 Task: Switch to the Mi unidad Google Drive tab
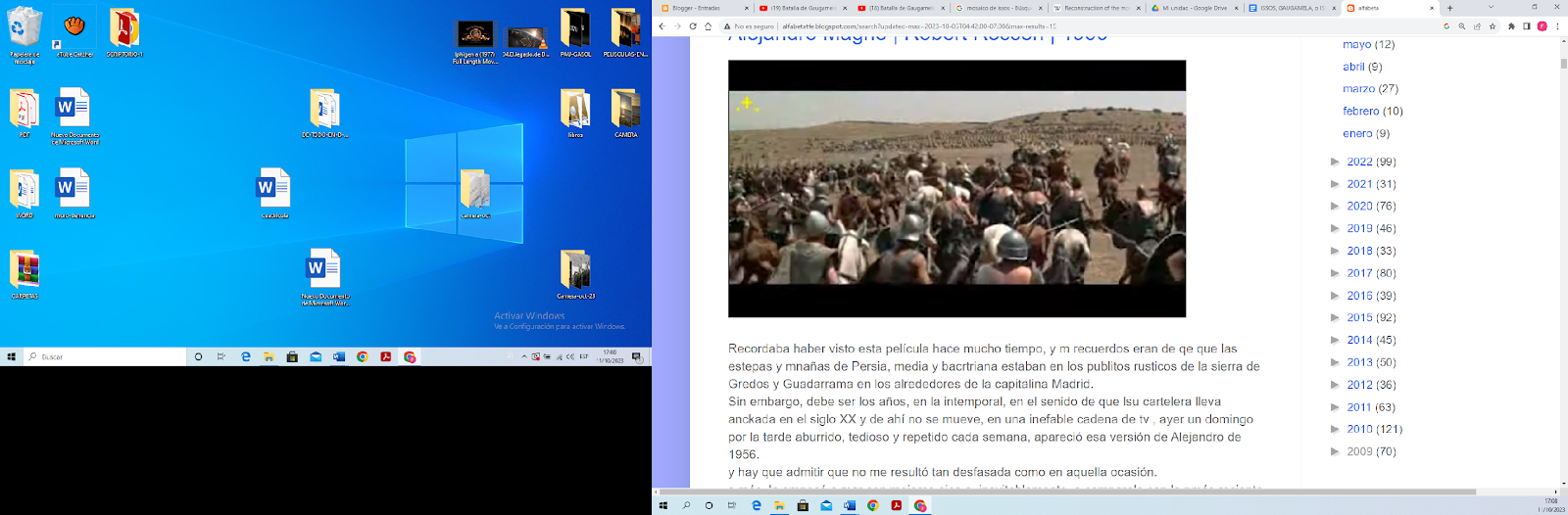[x=1194, y=8]
